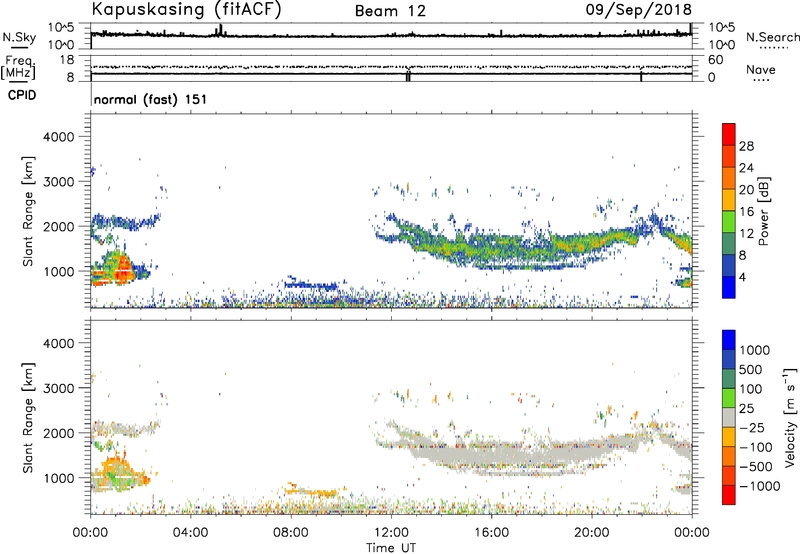Click the 100 label on Velocity colorbar
This screenshot has height=554, width=800.
(753, 389)
